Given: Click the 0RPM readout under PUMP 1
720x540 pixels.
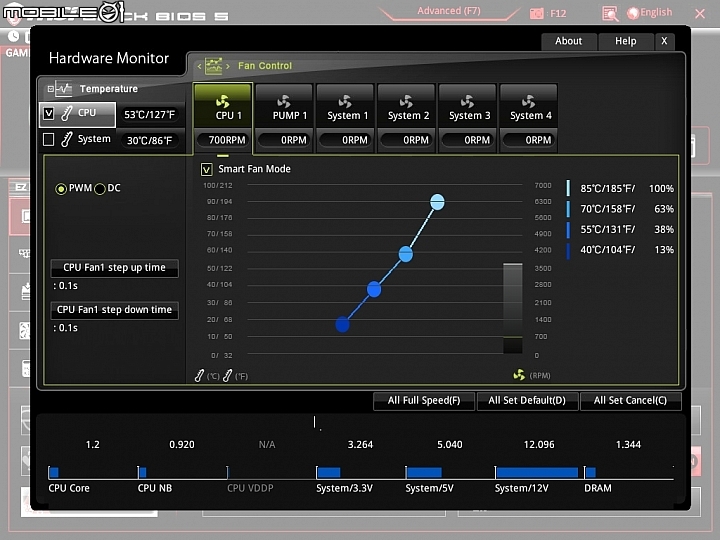Looking at the screenshot, I should [284, 140].
